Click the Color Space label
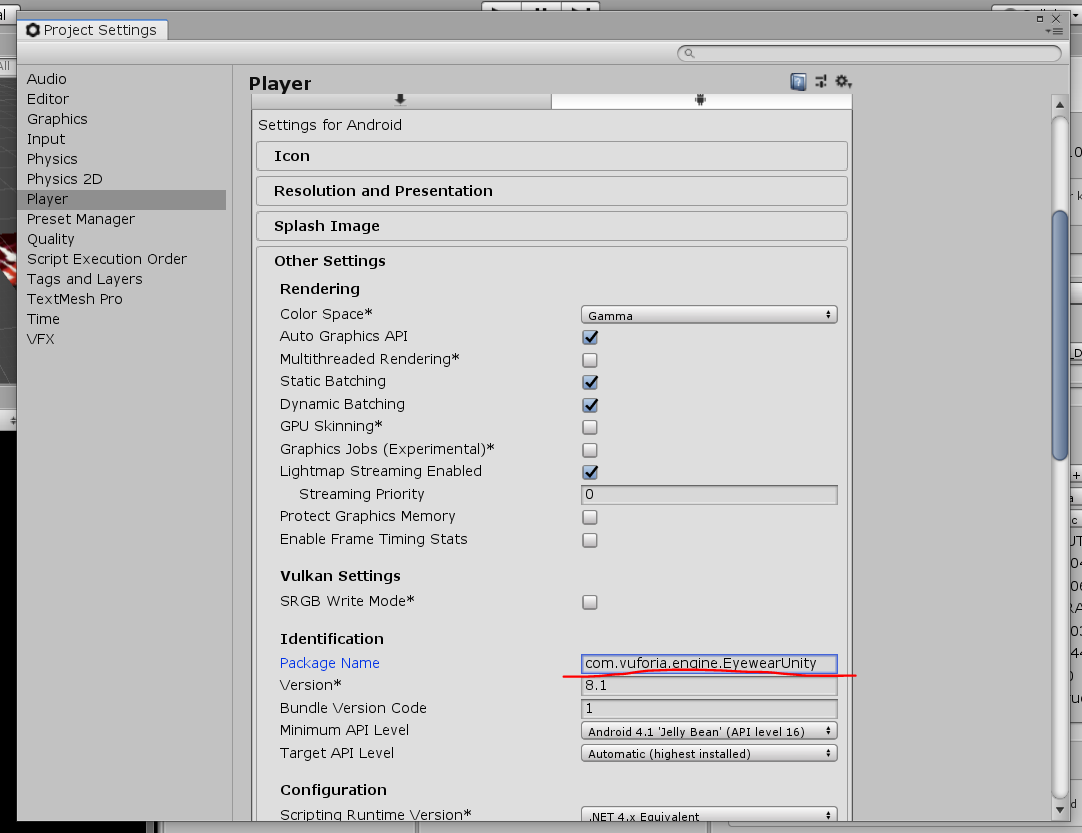 [326, 314]
